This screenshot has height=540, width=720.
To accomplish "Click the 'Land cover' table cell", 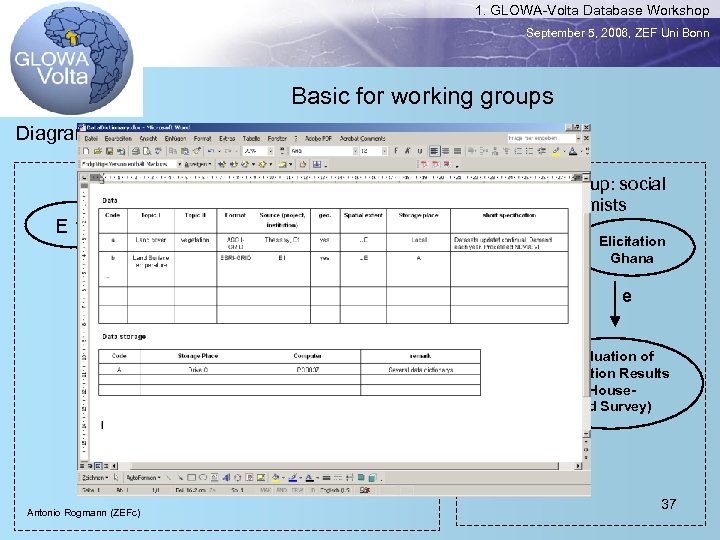I will [151, 242].
